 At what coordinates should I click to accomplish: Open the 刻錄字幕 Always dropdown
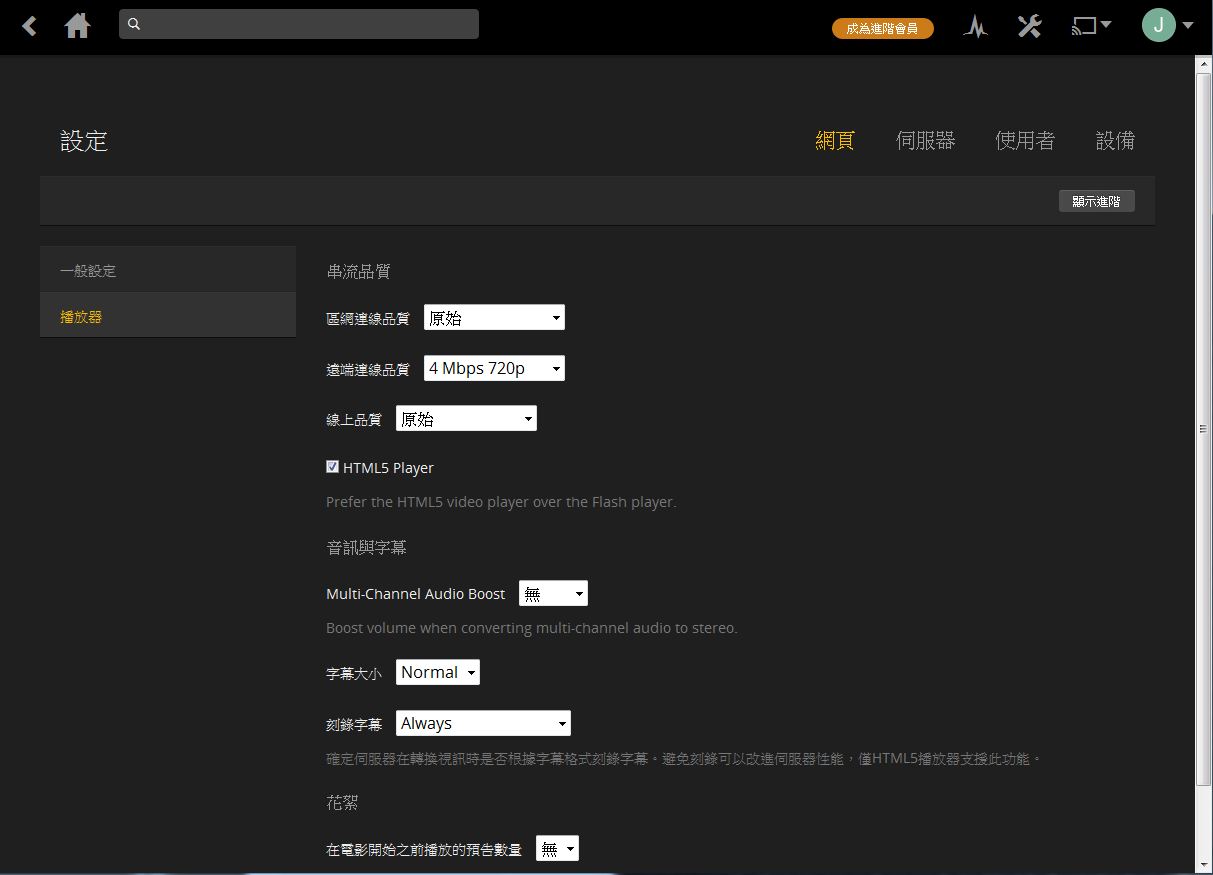click(483, 723)
